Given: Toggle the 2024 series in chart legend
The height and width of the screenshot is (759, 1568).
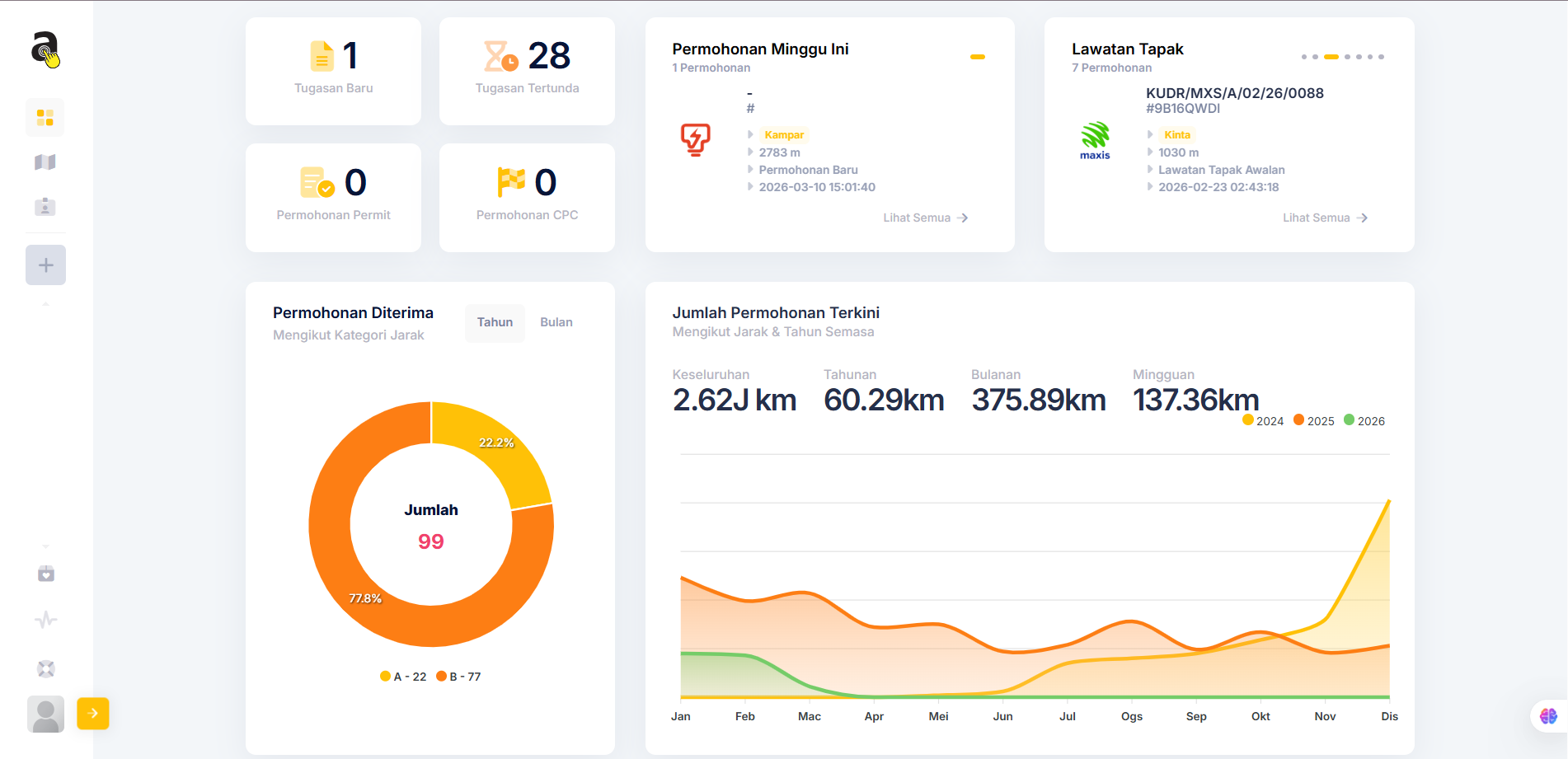Looking at the screenshot, I should coord(1262,421).
